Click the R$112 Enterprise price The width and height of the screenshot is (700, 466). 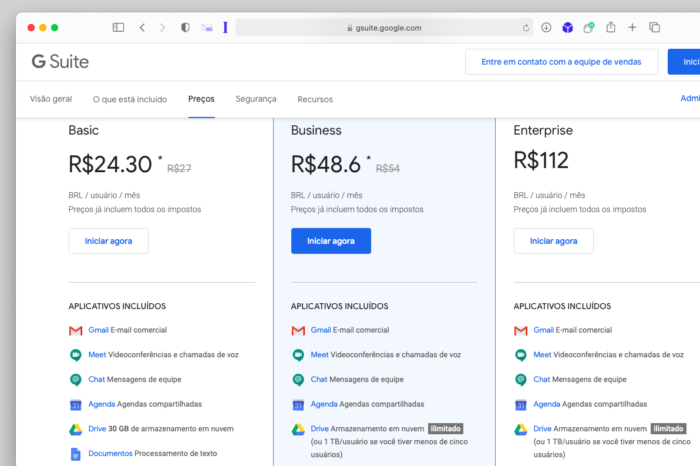point(541,160)
